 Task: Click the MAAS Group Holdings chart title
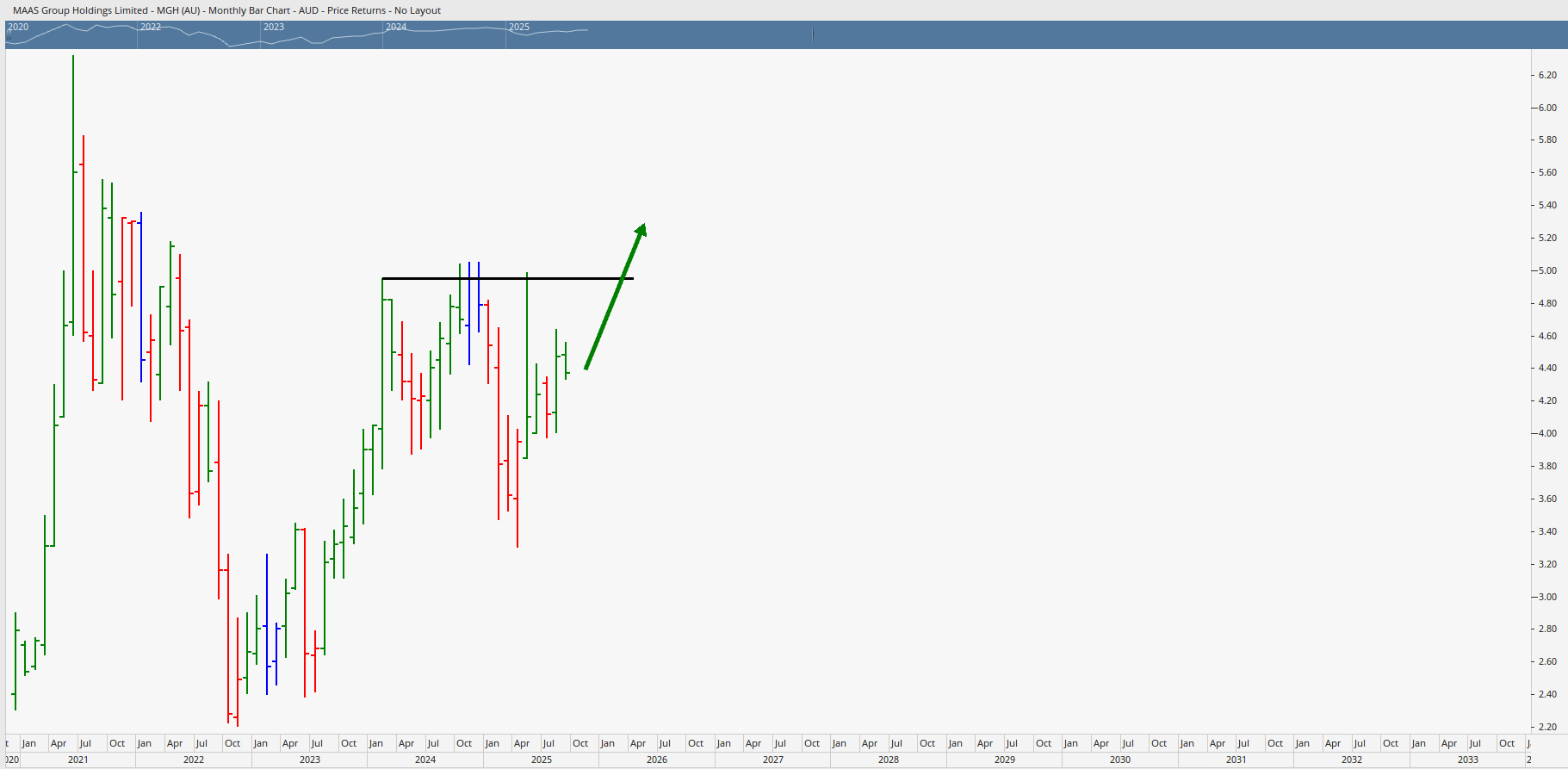226,10
